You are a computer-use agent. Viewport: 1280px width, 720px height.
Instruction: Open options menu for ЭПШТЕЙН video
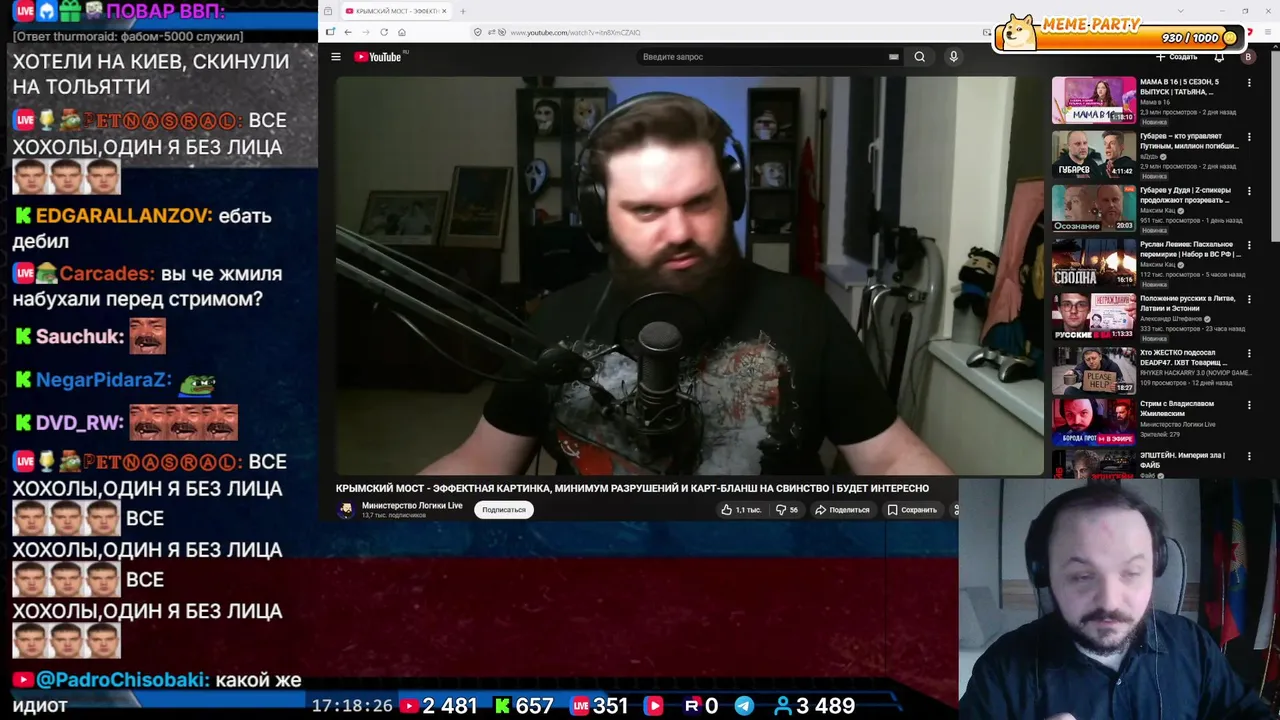coord(1249,456)
